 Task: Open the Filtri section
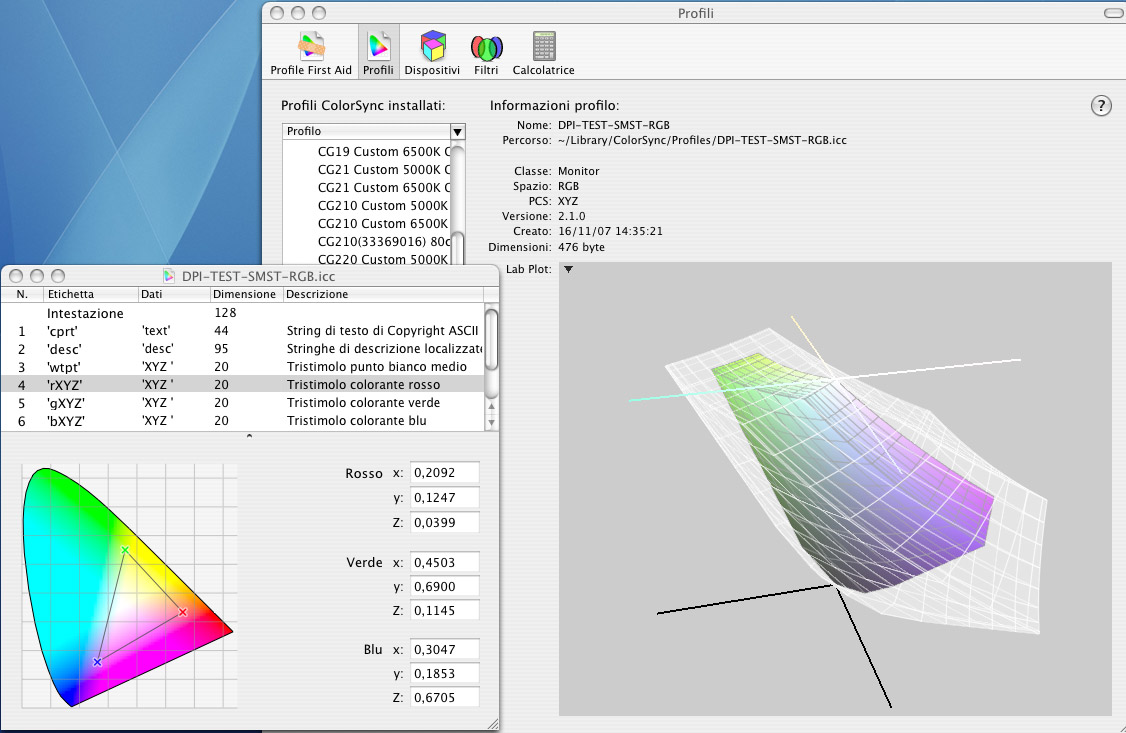pos(486,53)
